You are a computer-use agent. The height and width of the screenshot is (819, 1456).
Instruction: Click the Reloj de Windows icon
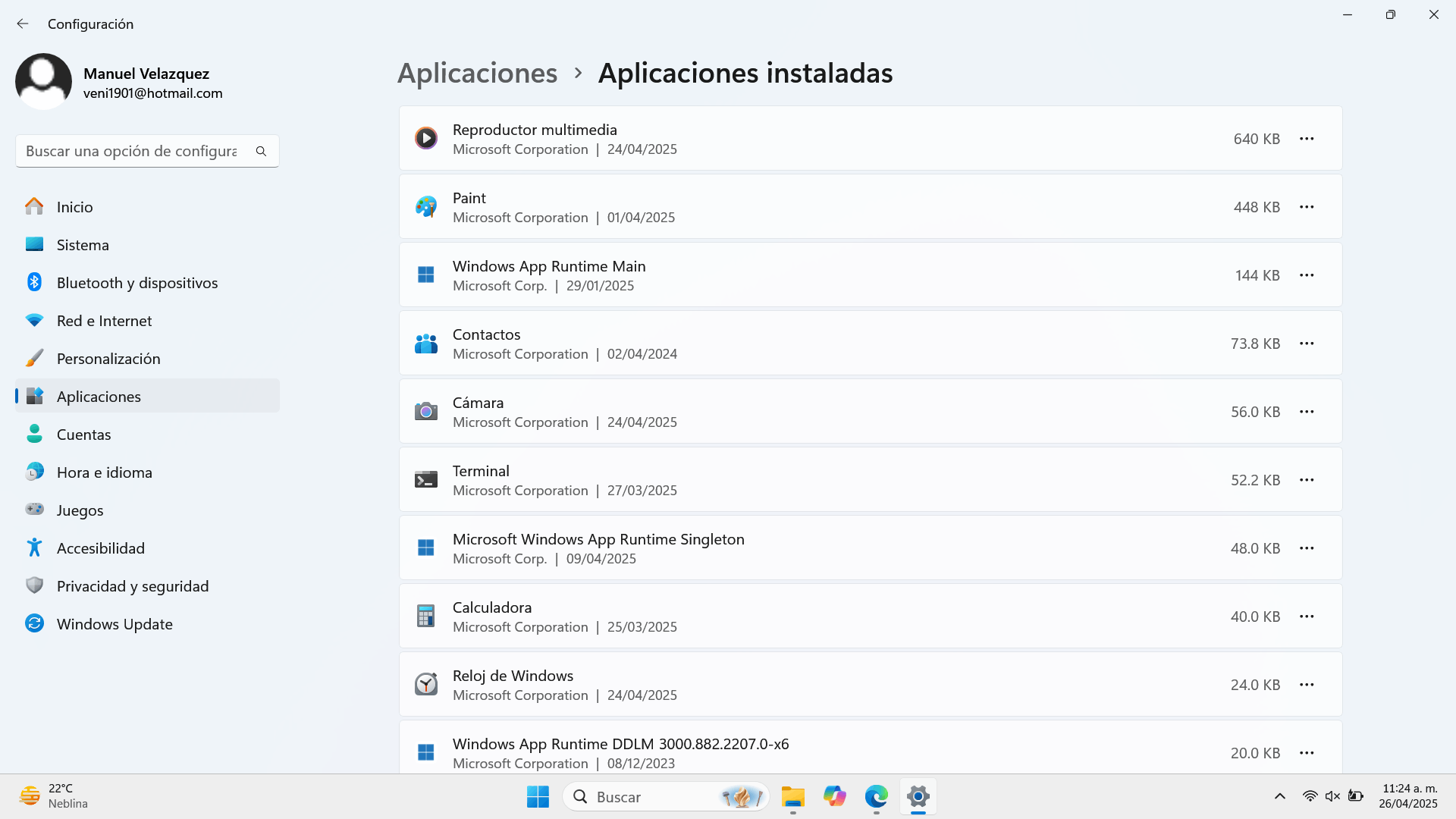point(426,684)
